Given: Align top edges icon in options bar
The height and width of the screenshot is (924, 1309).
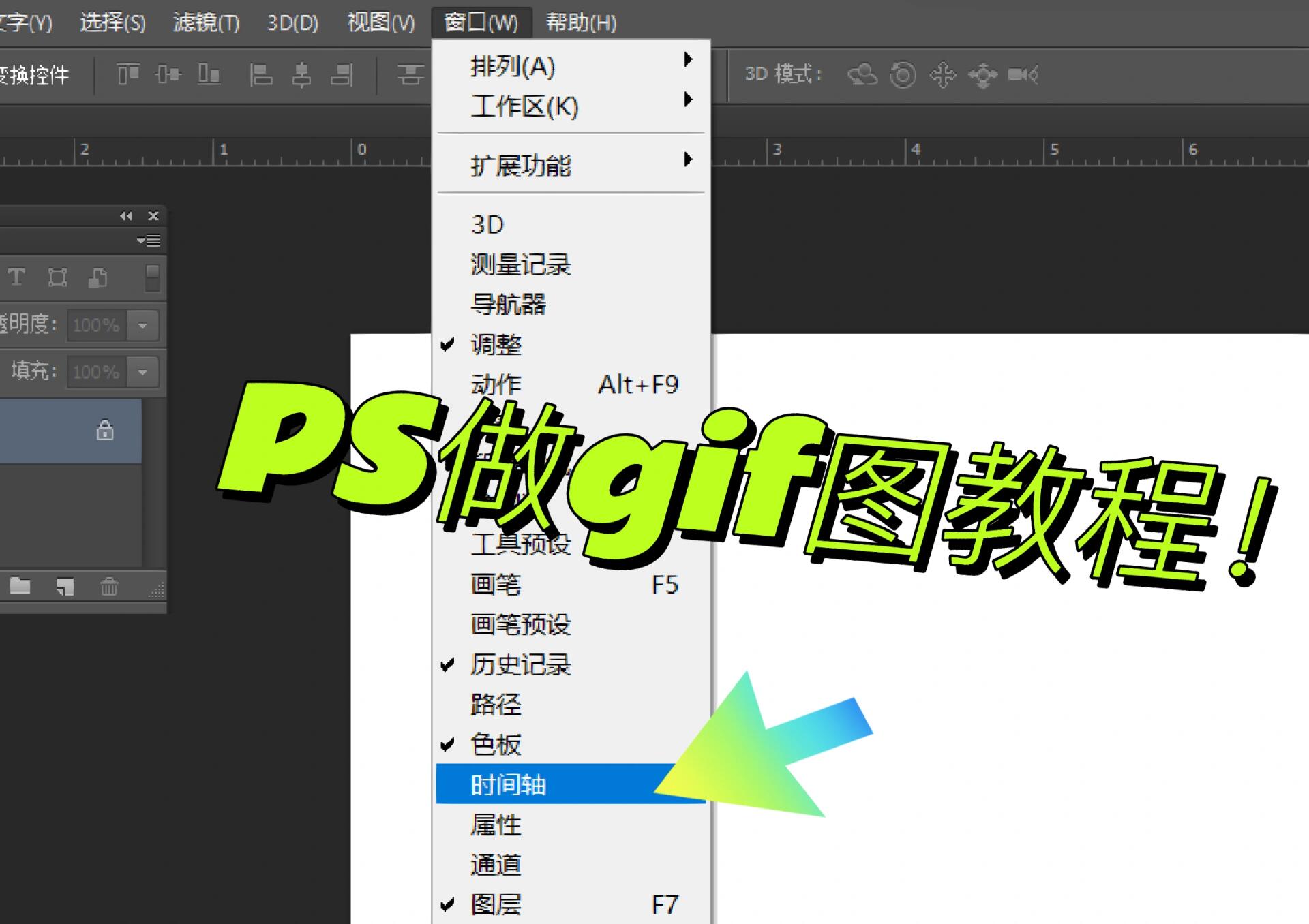Looking at the screenshot, I should 127,74.
